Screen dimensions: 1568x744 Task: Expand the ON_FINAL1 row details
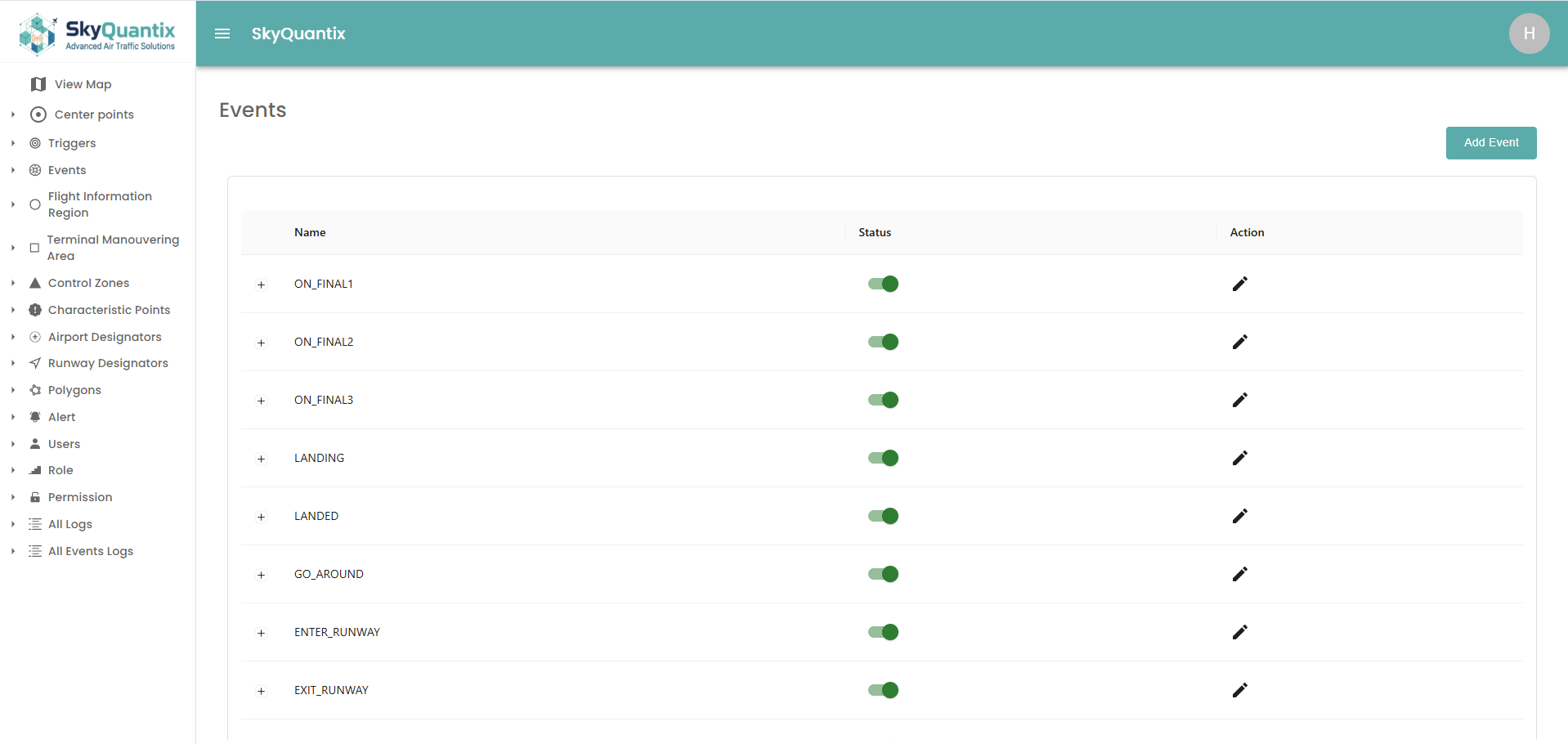point(261,285)
